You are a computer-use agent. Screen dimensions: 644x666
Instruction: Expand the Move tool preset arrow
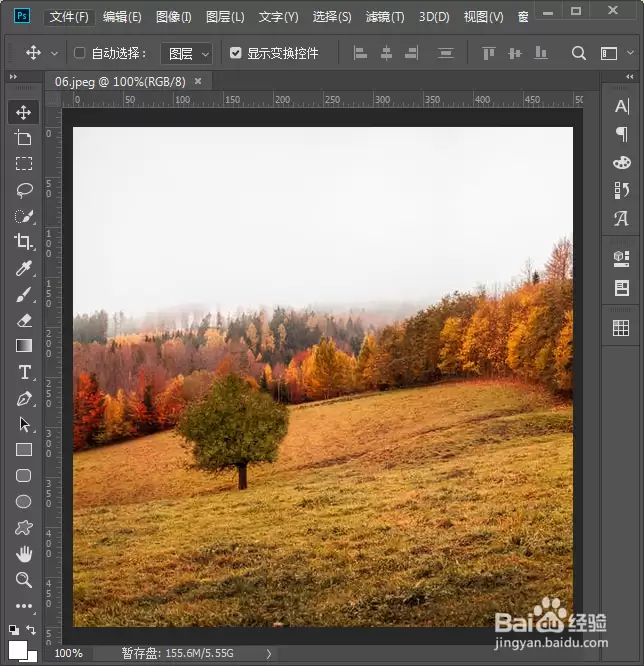point(54,54)
